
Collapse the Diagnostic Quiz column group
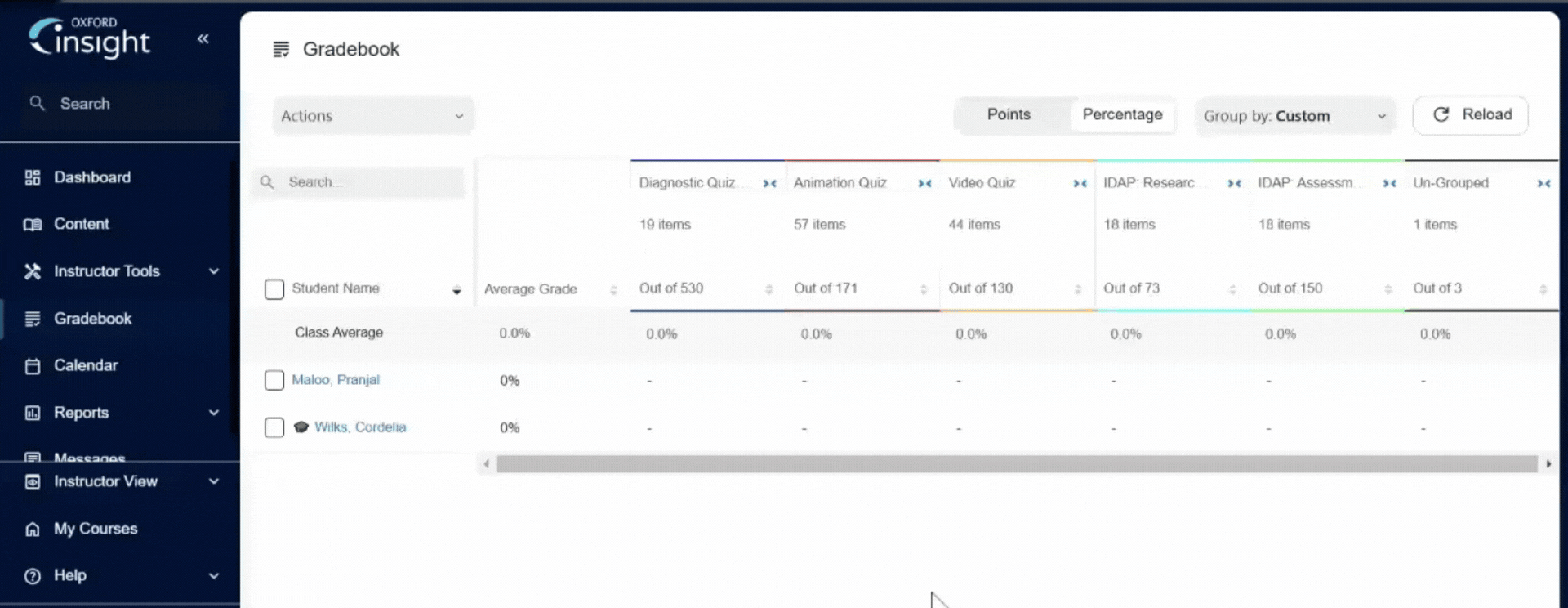click(769, 183)
